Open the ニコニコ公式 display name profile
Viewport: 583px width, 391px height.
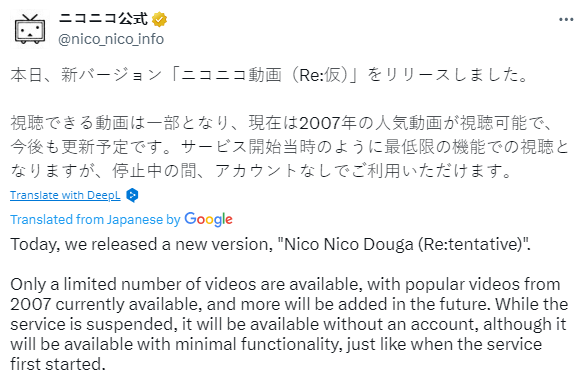point(103,19)
